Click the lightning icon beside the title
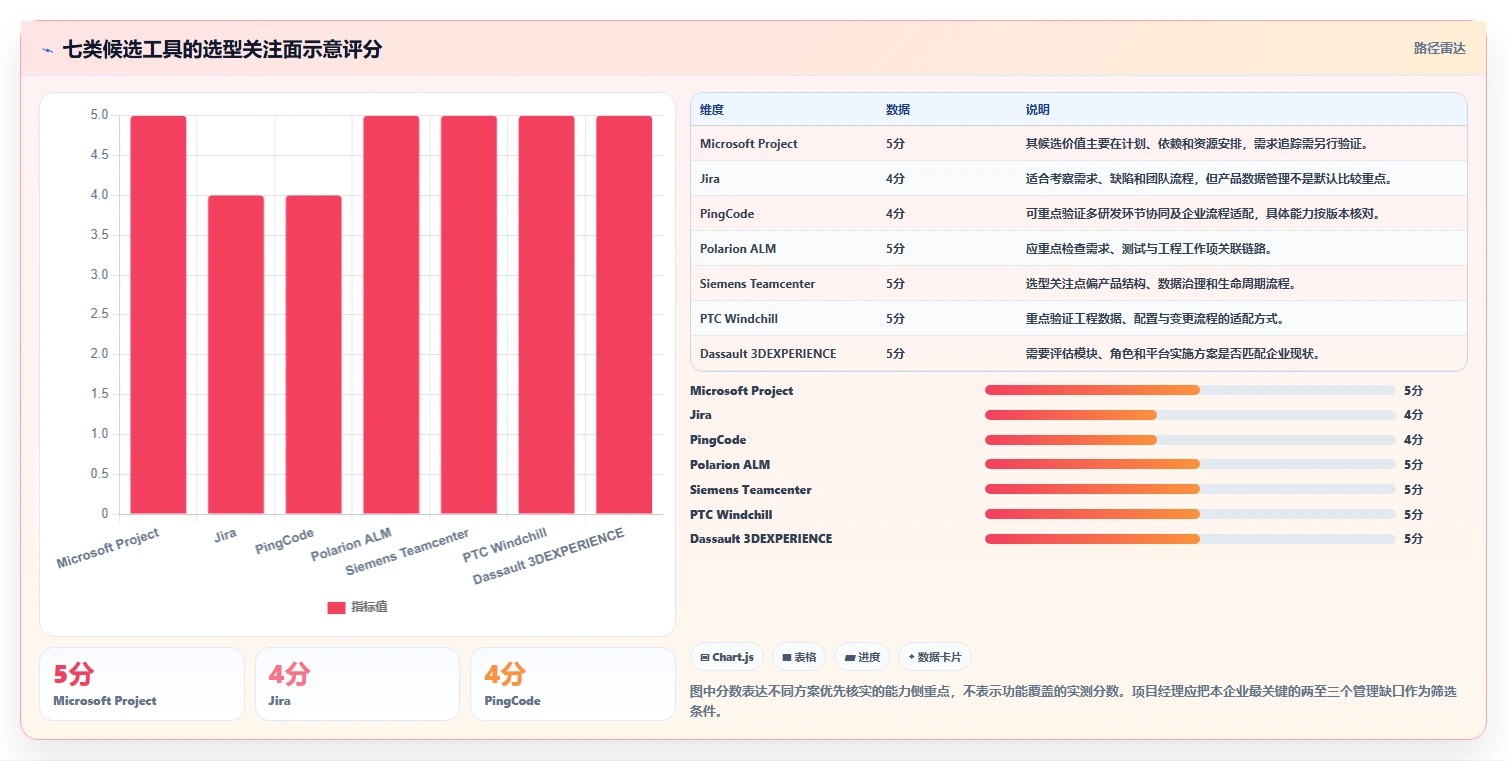Image resolution: width=1507 pixels, height=761 pixels. [47, 50]
